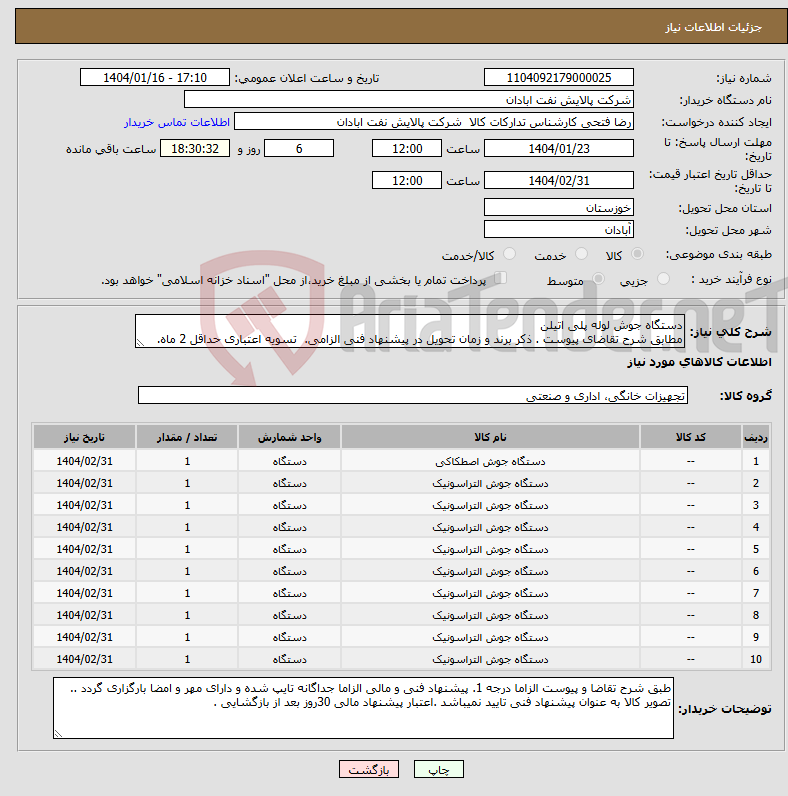Click the نوع فرآیند خرید label
Image resolution: width=788 pixels, height=796 pixels.
732,279
